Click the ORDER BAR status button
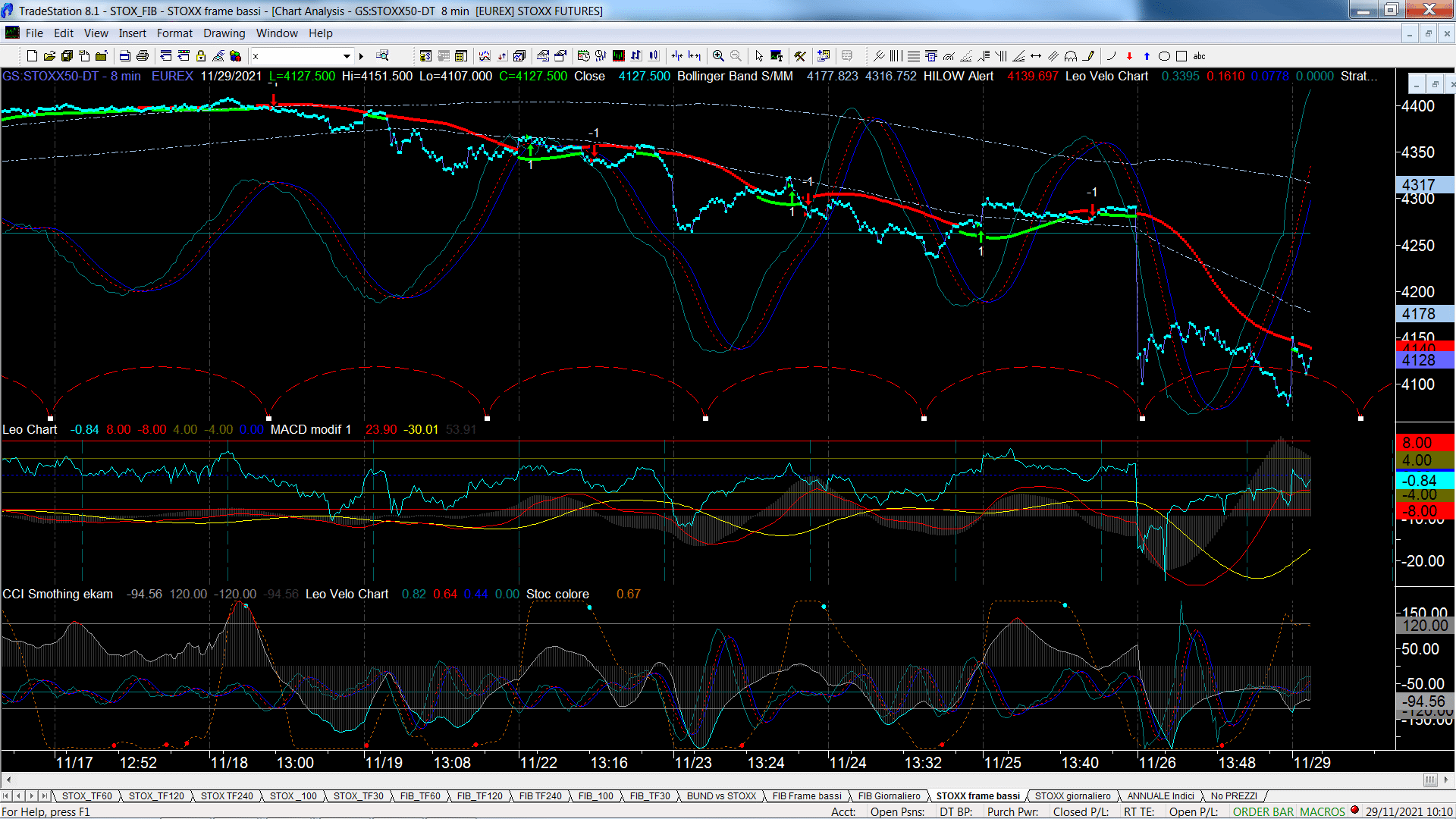This screenshot has width=1456, height=819. pos(1263,812)
